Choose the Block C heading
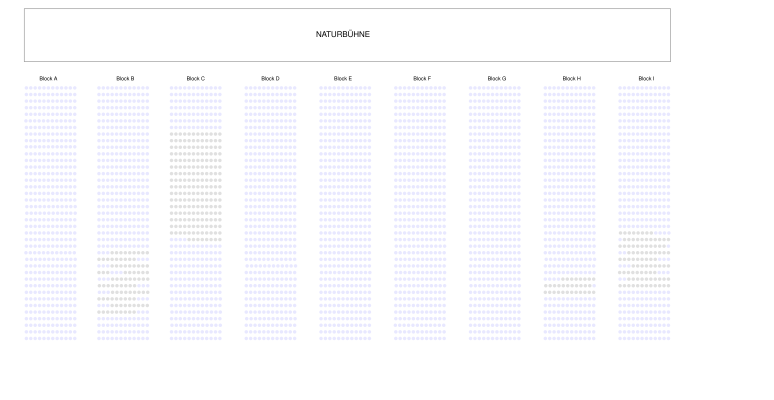 (x=196, y=78)
